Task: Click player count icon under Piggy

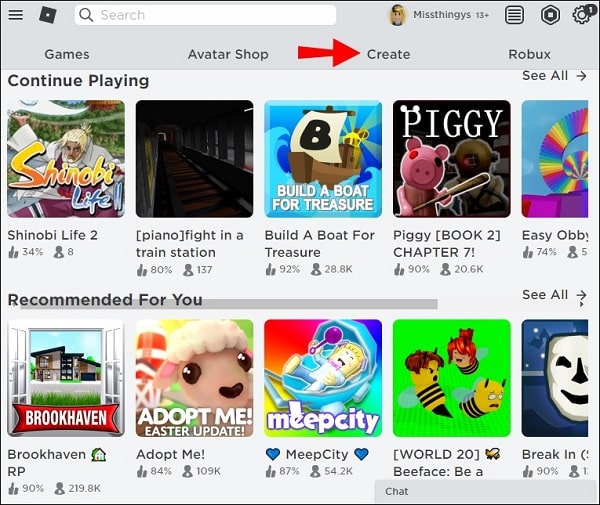Action: 445,269
